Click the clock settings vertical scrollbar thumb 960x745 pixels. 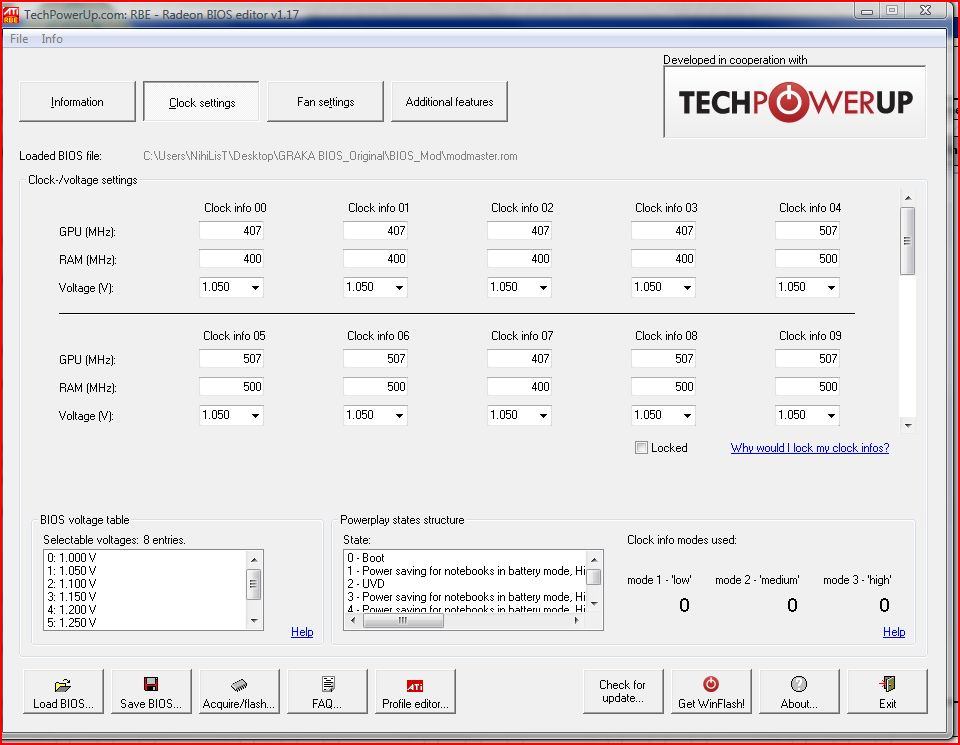(907, 241)
